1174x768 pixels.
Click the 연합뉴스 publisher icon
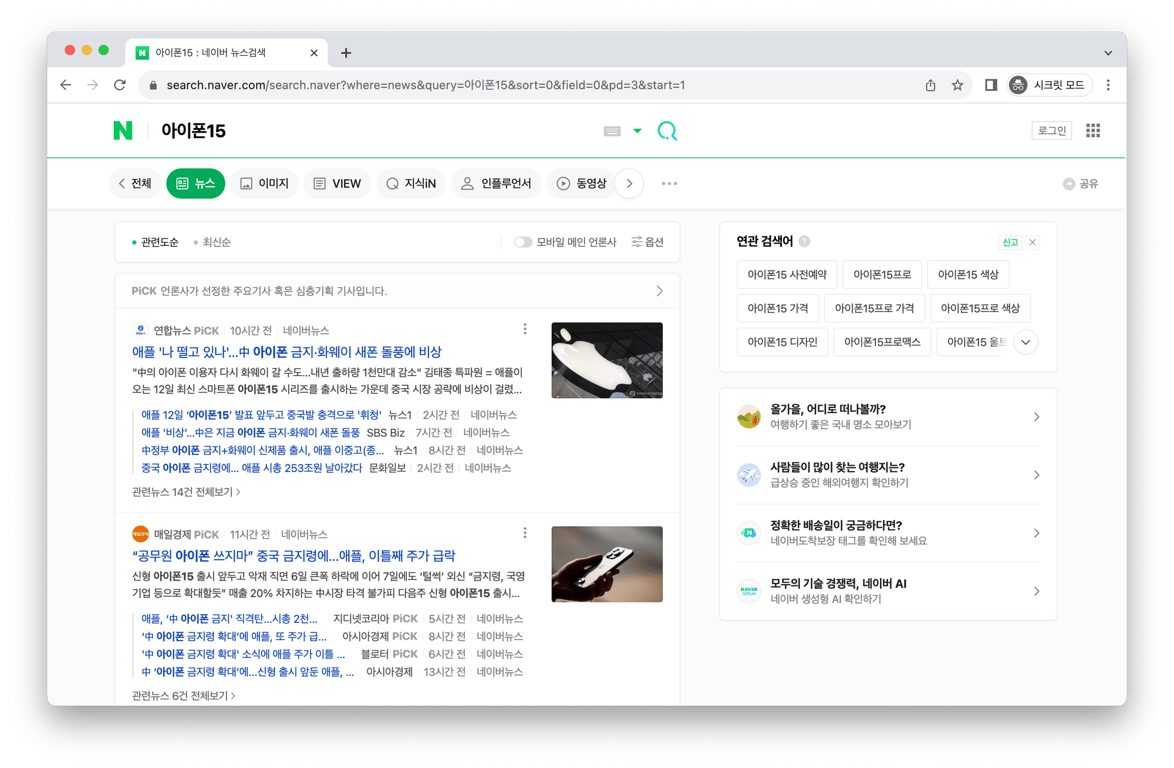[140, 330]
